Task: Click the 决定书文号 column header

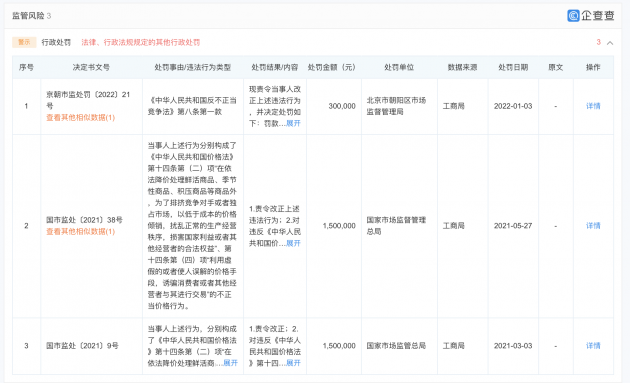Action: coord(91,68)
